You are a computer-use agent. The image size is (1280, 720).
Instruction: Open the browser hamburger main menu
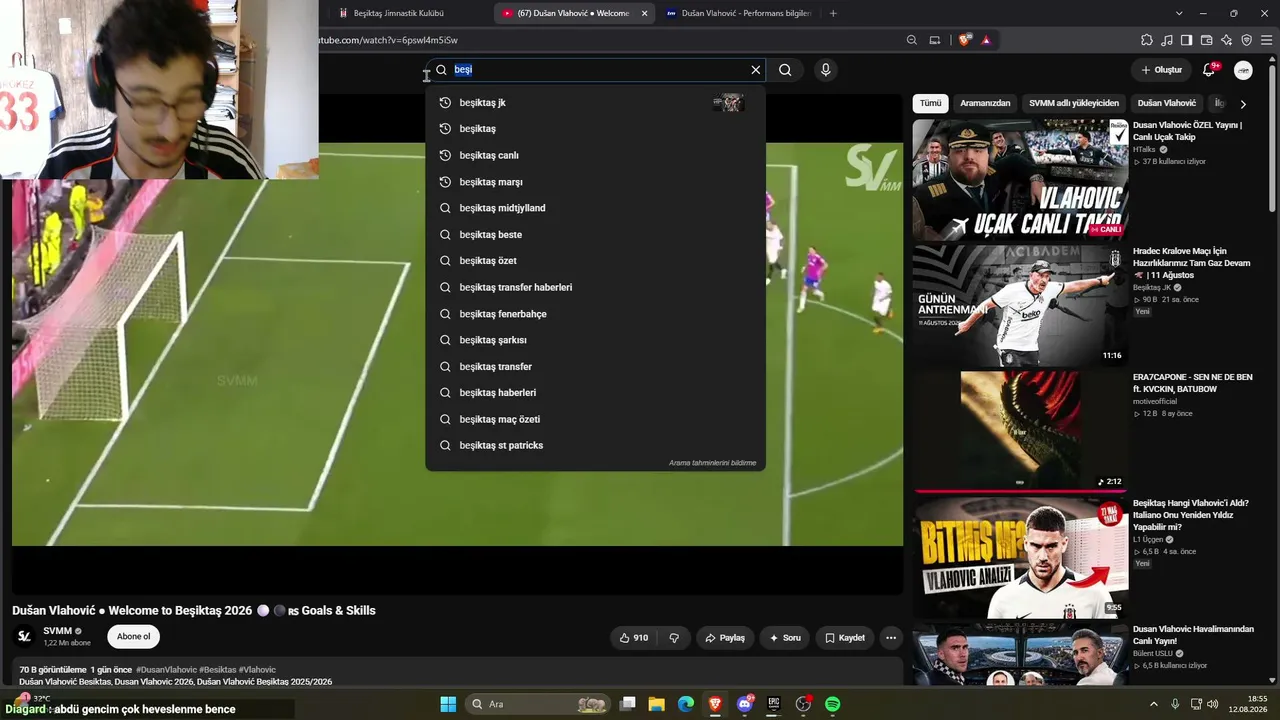(1266, 40)
